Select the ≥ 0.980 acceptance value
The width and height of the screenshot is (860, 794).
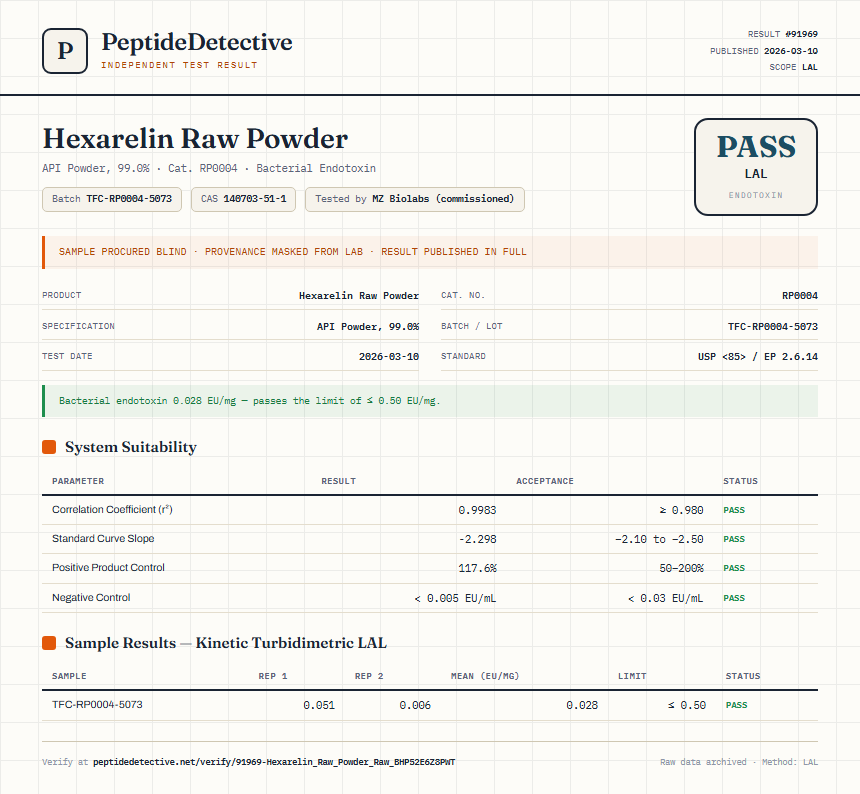[x=681, y=510]
